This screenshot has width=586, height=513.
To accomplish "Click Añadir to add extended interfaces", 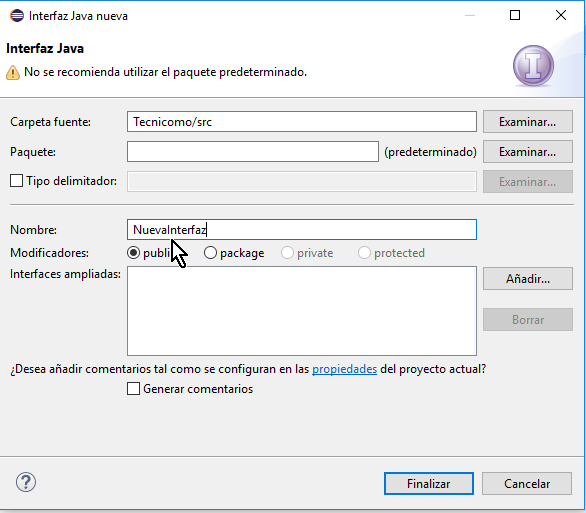I will (x=527, y=278).
